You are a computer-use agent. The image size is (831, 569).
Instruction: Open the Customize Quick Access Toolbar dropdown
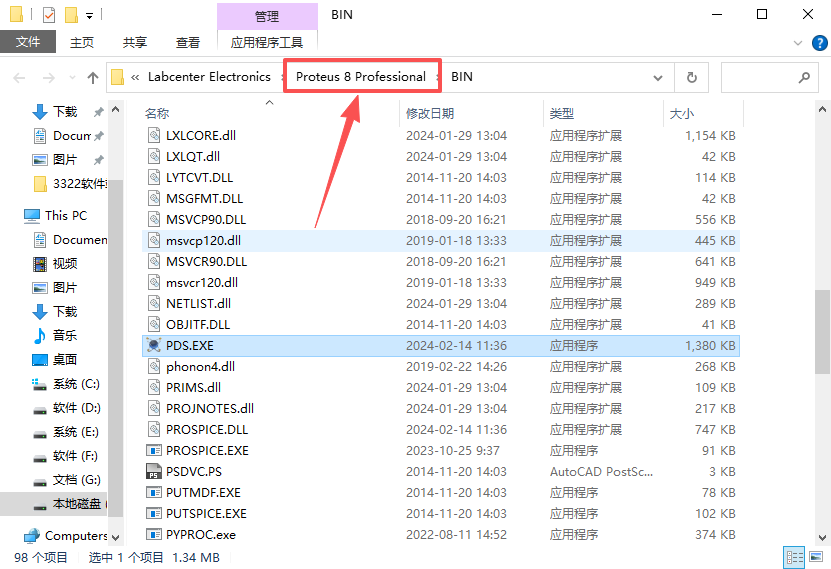tap(90, 16)
